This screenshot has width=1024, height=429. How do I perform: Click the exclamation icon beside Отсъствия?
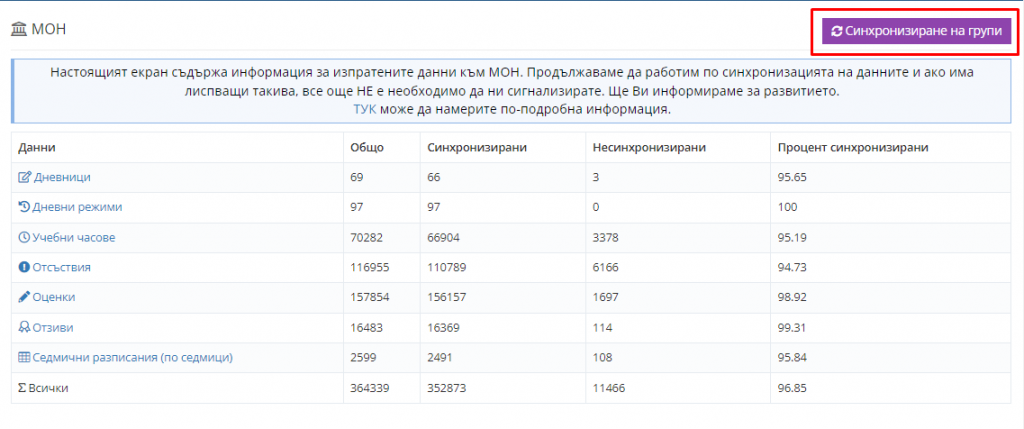click(x=25, y=267)
